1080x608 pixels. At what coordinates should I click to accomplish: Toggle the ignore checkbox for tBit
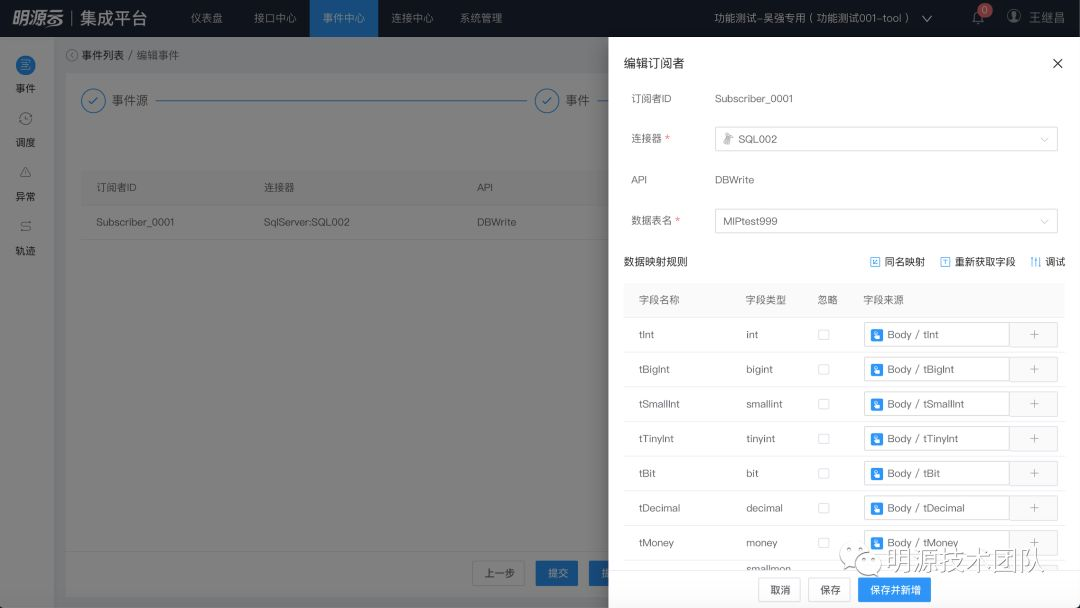(x=823, y=473)
